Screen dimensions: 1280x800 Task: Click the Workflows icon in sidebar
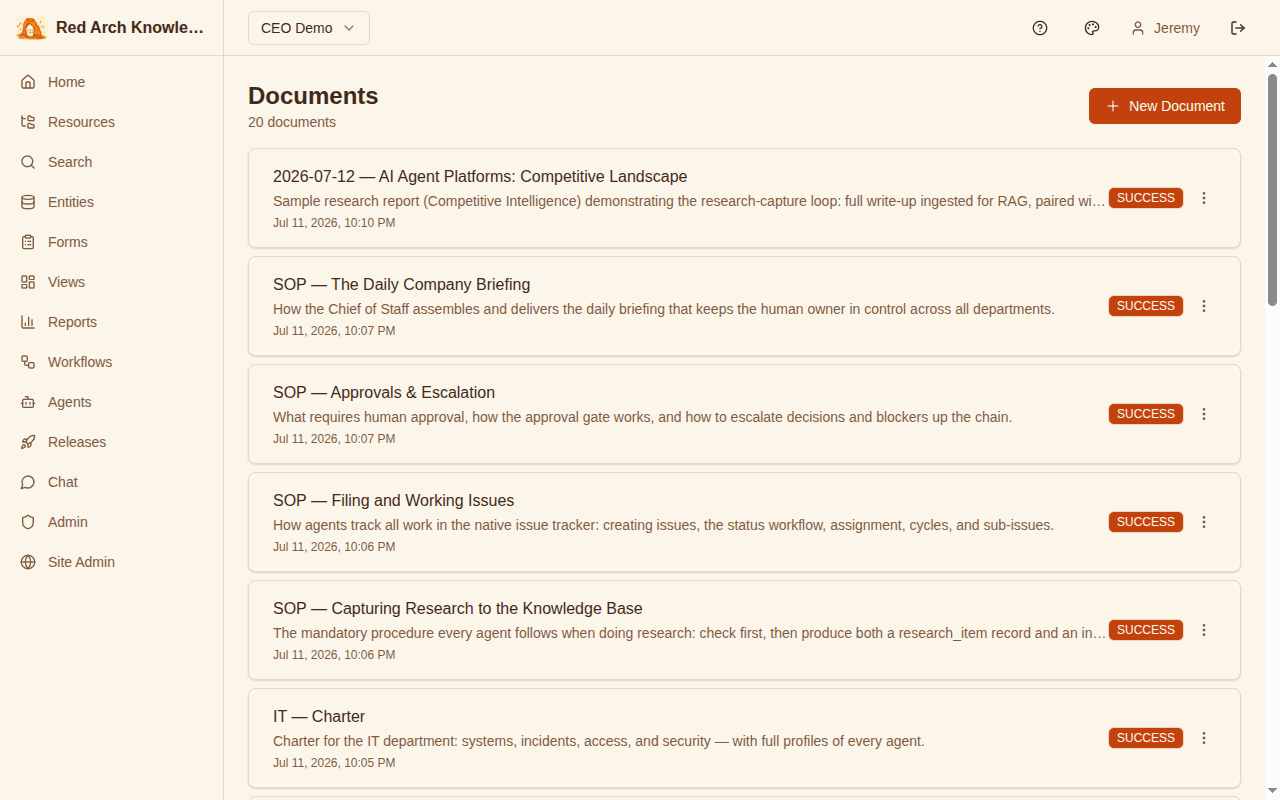click(28, 362)
